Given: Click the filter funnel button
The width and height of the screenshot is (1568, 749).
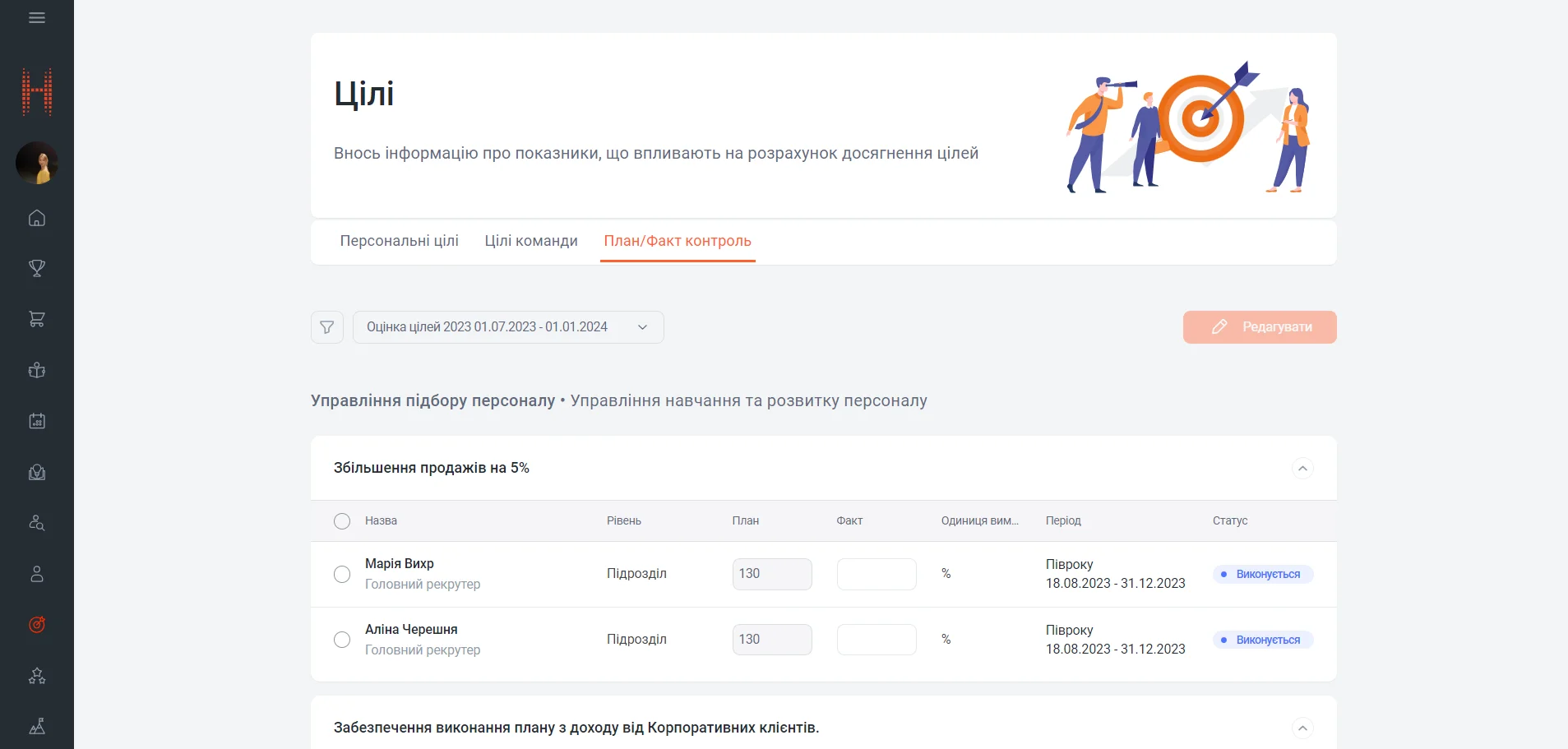Looking at the screenshot, I should click(326, 327).
